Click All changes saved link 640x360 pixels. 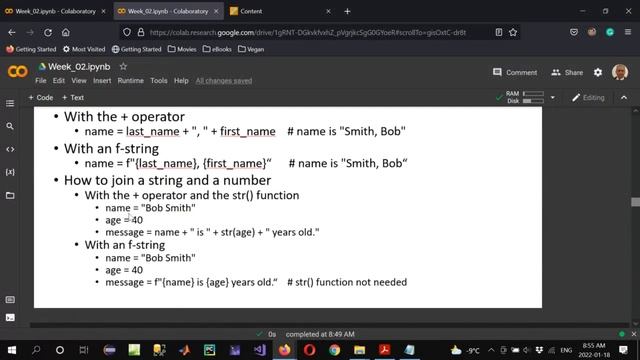pos(224,81)
